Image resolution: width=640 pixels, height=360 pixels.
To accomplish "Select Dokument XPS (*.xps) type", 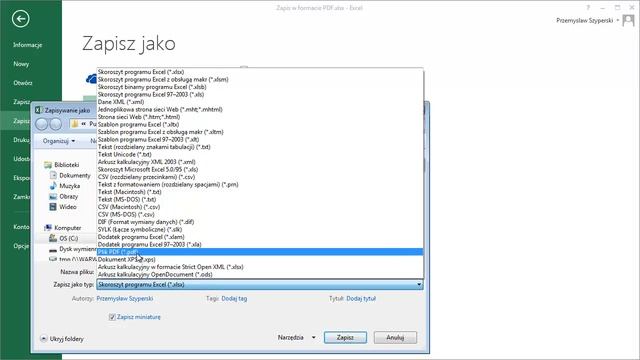I will pyautogui.click(x=260, y=259).
